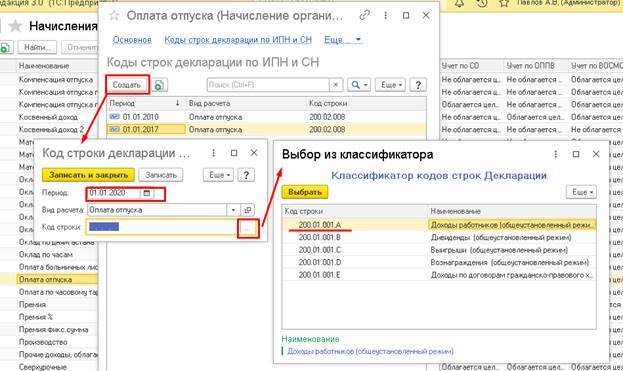Switch to the Основное tab
Screen dimensions: 623x371
[132, 40]
